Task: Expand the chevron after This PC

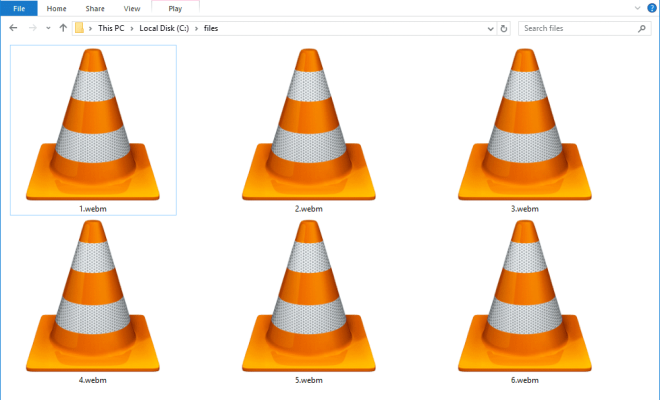Action: [132, 28]
